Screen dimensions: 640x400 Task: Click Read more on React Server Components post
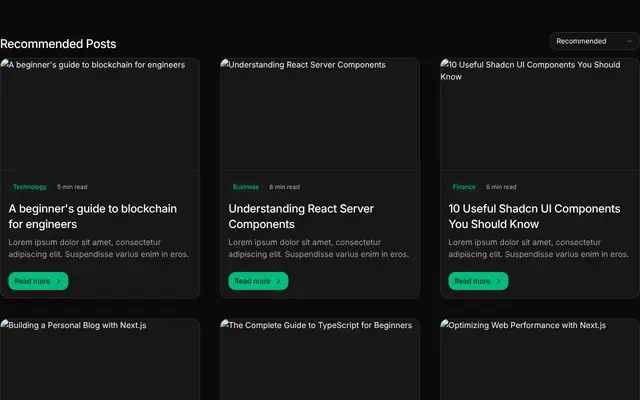[x=258, y=281]
